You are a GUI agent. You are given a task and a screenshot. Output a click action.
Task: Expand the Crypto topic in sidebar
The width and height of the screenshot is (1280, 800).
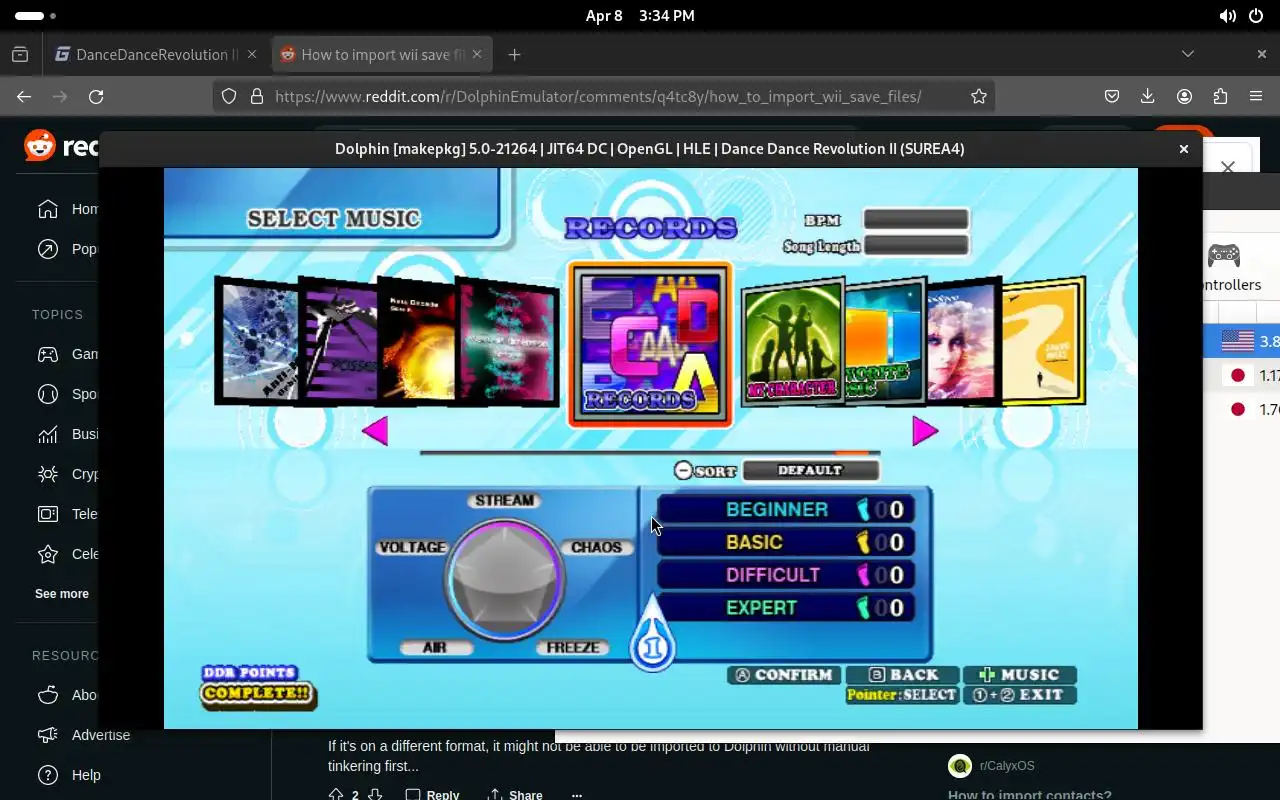[x=67, y=474]
